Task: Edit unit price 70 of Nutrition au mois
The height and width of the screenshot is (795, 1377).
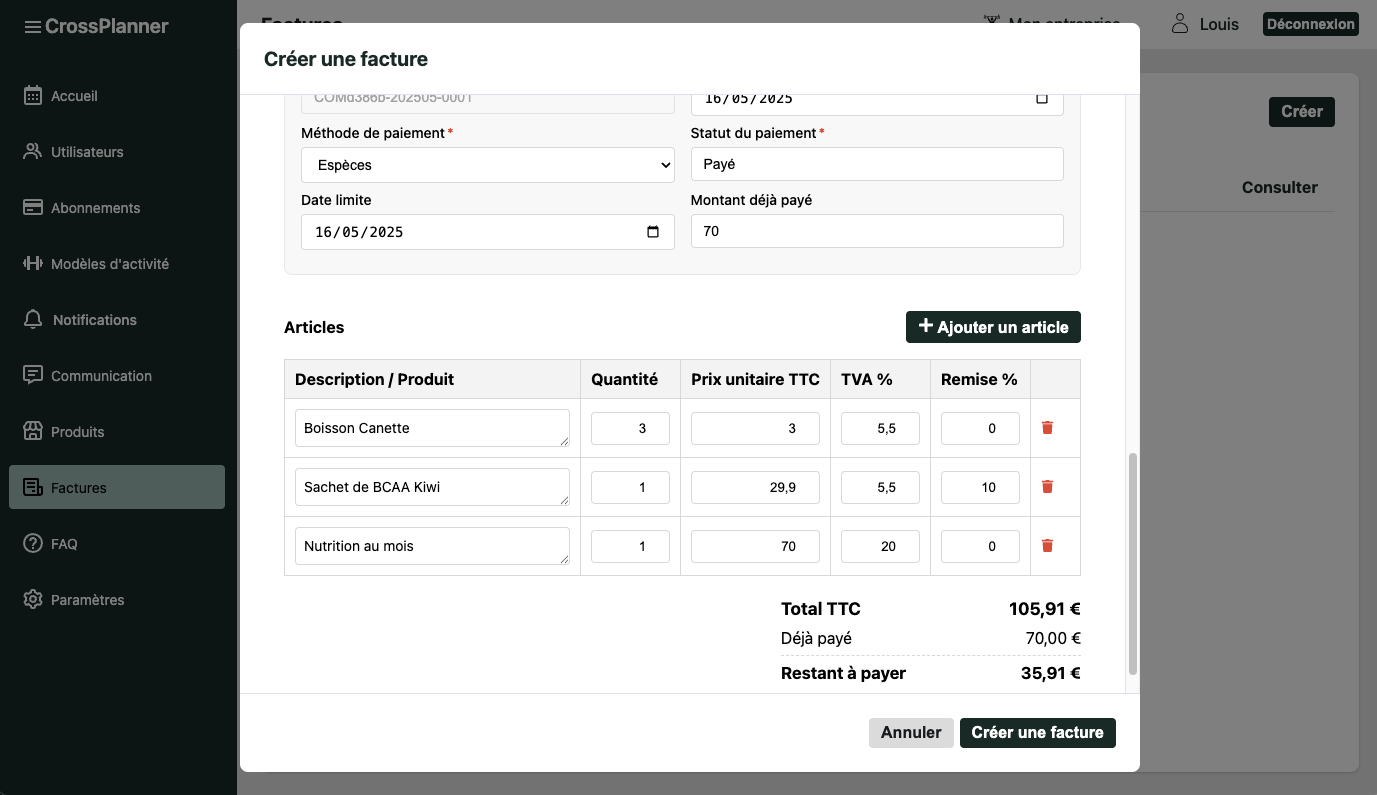Action: point(755,546)
